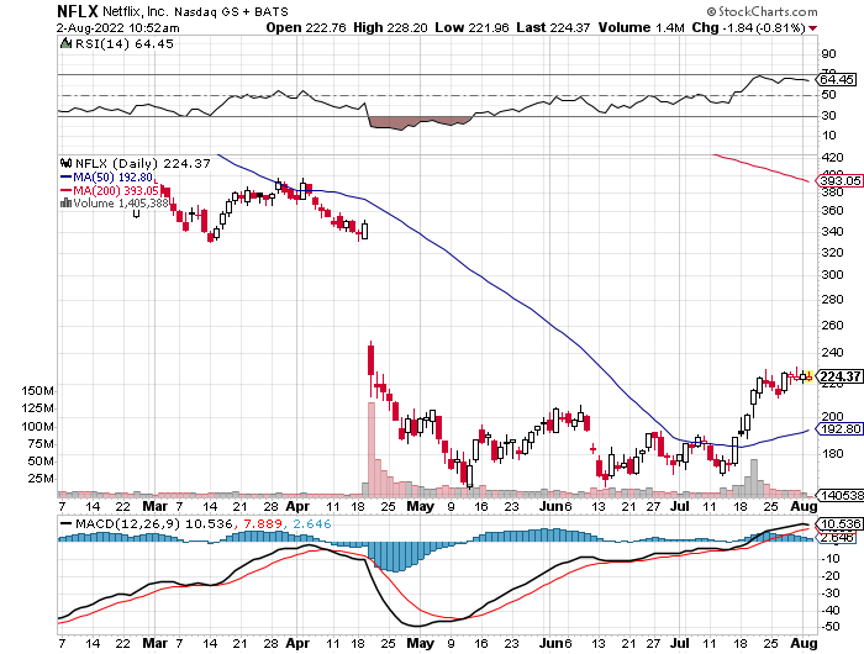Click the volume bars icon in the legend

[66, 203]
